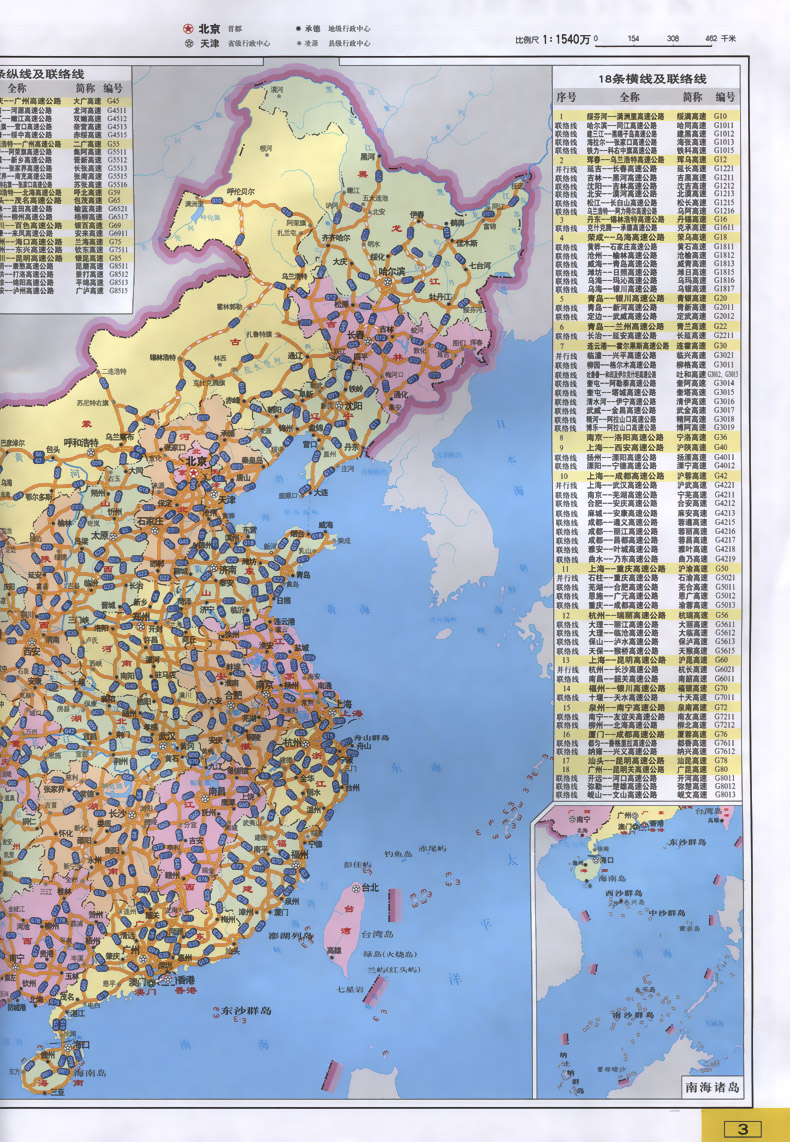
Task: Click the 高雄 city label on Taiwan
Action: (x=334, y=950)
